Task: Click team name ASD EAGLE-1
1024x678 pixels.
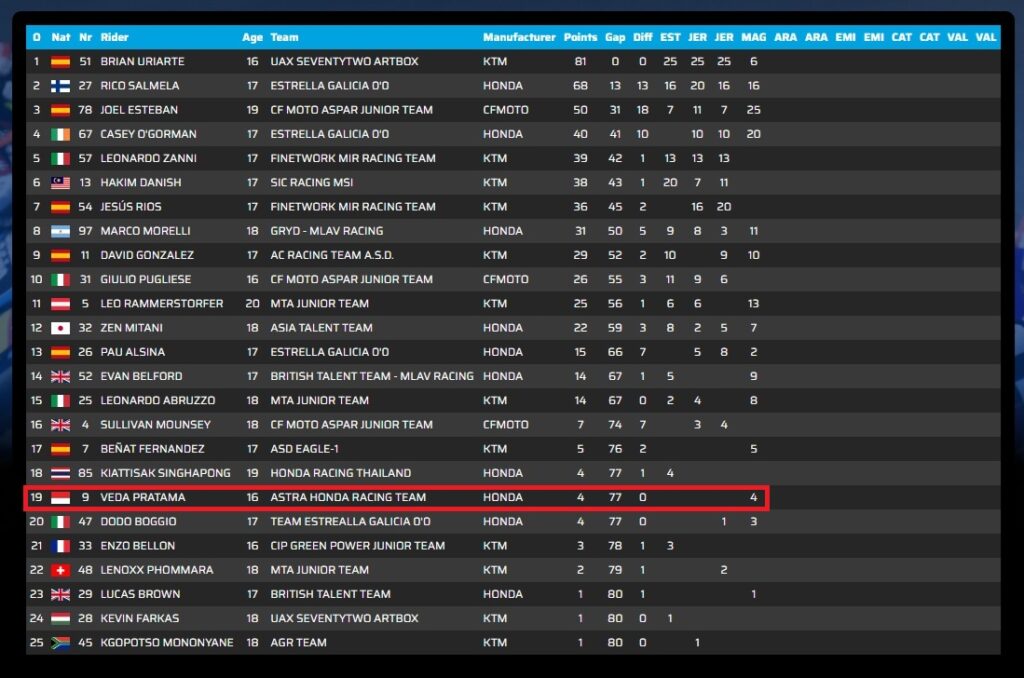Action: coord(304,448)
